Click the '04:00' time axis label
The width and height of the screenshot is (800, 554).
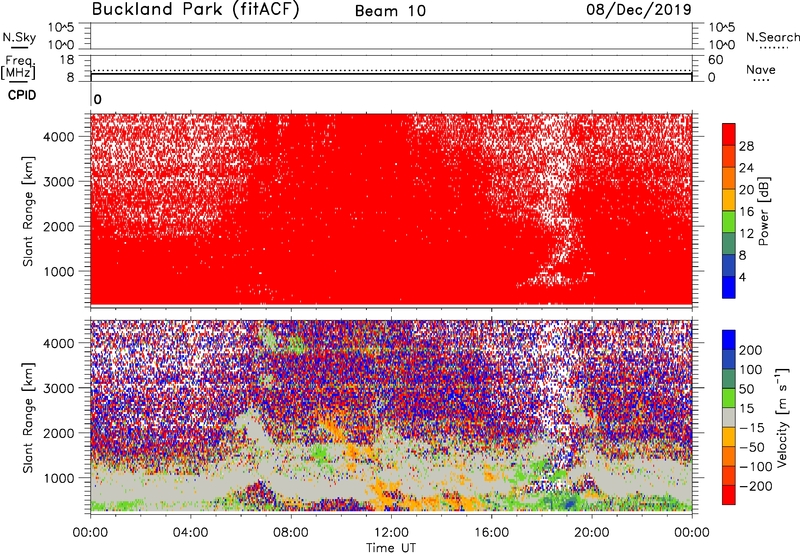click(x=191, y=533)
